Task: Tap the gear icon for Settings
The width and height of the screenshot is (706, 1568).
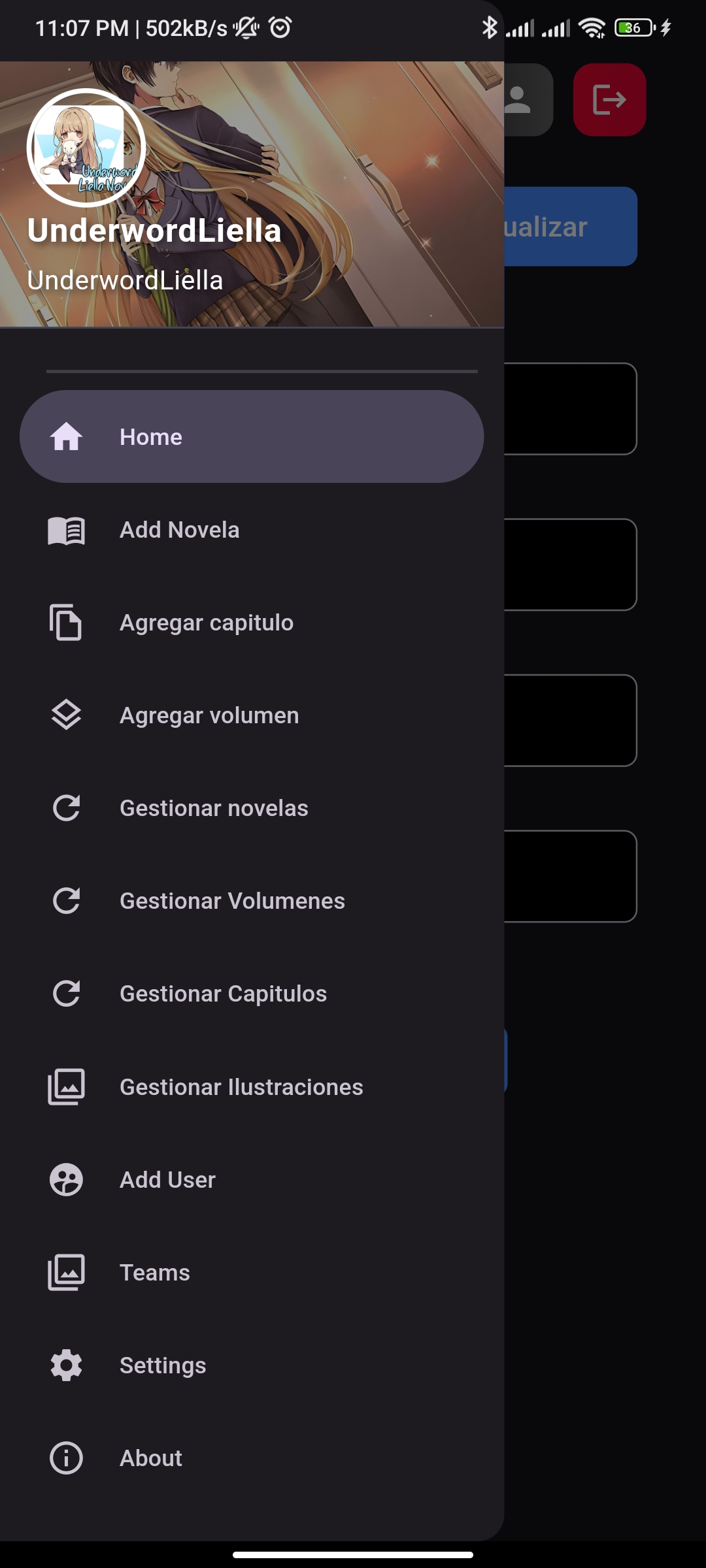Action: 66,1365
